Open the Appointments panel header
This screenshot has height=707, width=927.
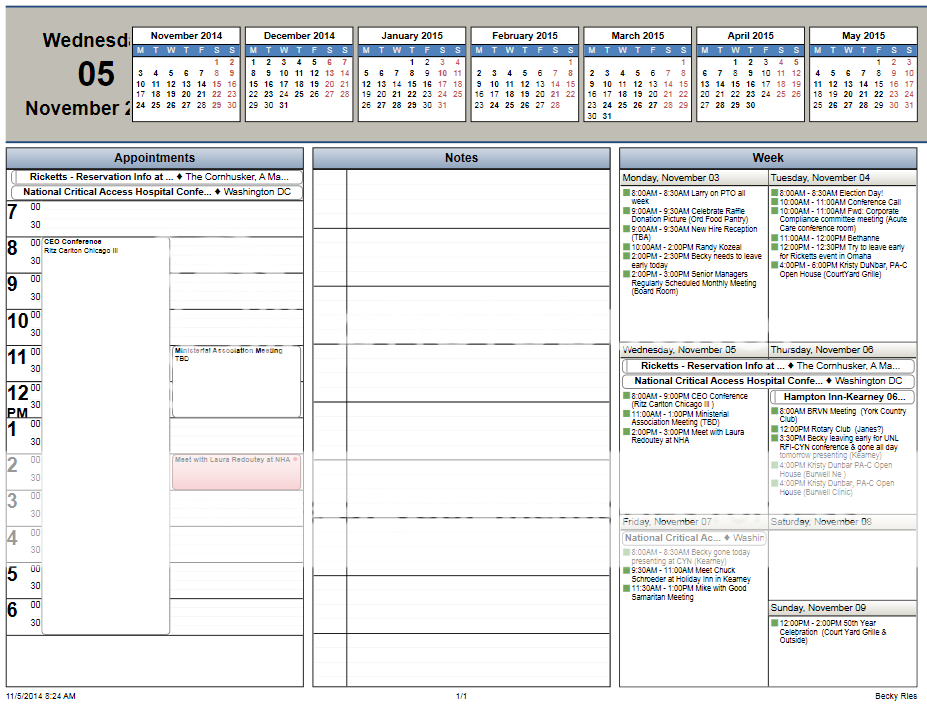[155, 158]
